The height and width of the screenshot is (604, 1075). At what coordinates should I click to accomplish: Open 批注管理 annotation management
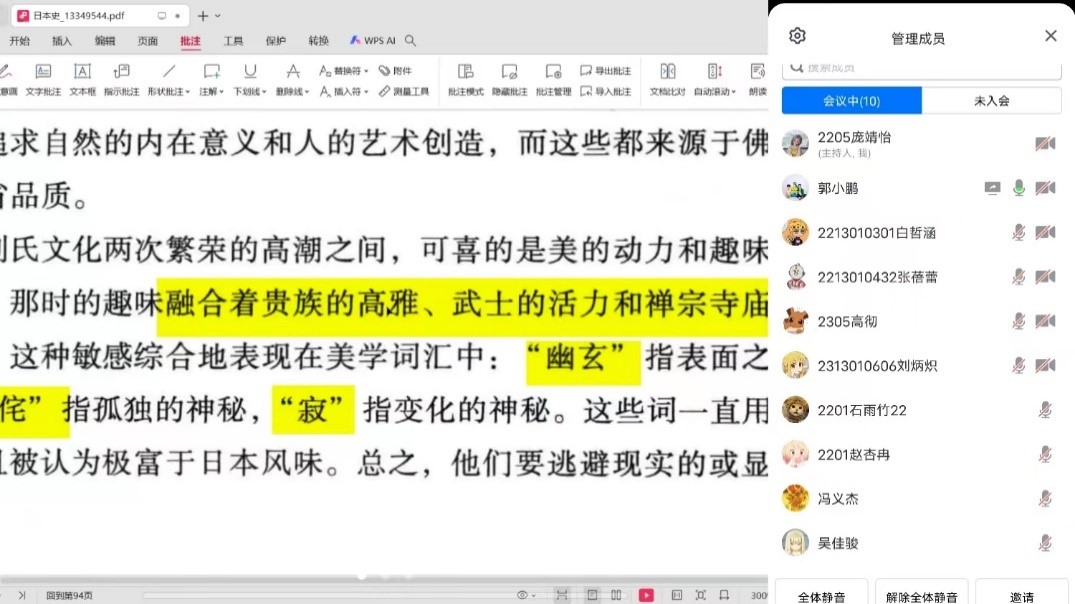(553, 79)
